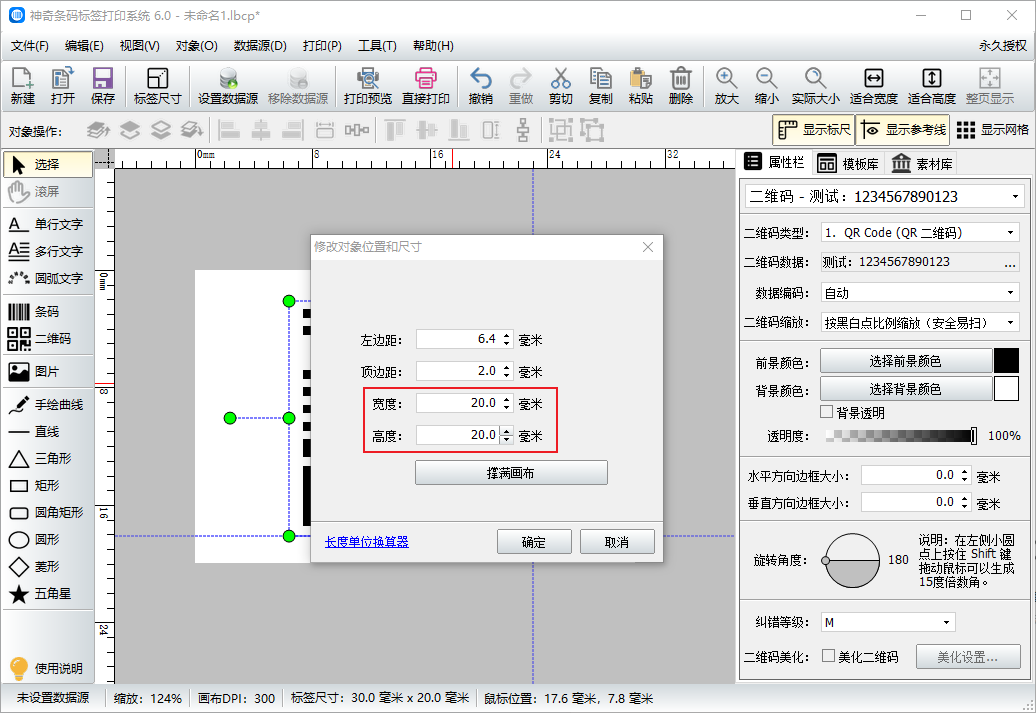The width and height of the screenshot is (1036, 713).
Task: Switch to the 素材库 tab
Action: [922, 163]
